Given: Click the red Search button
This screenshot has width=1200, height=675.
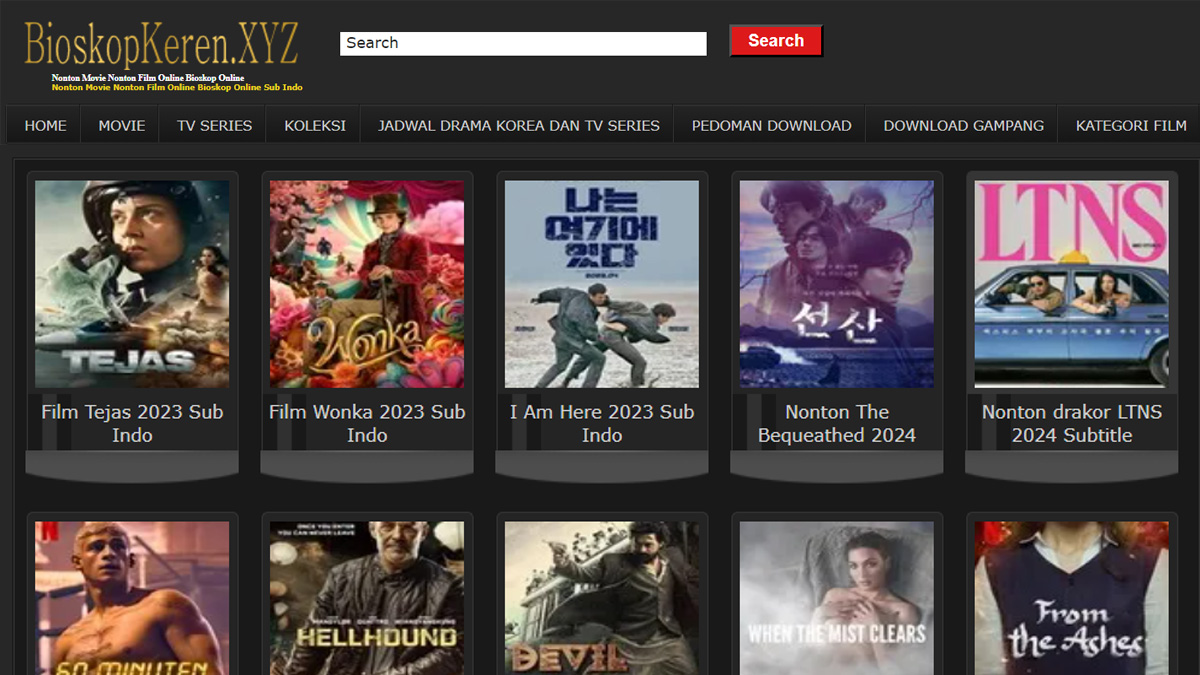Looking at the screenshot, I should tap(775, 40).
